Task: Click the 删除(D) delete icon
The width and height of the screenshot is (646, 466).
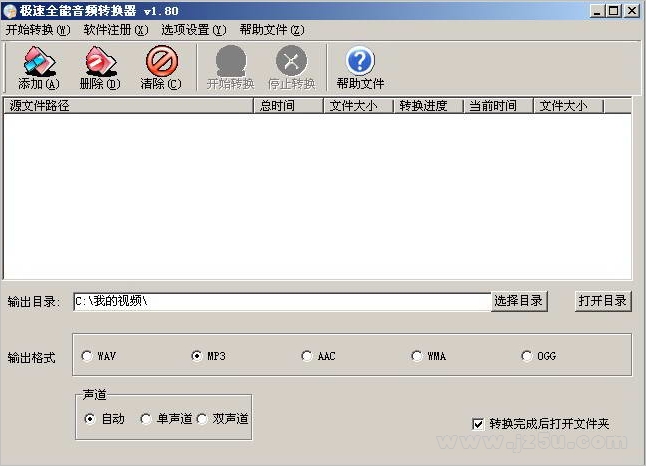Action: click(x=100, y=61)
